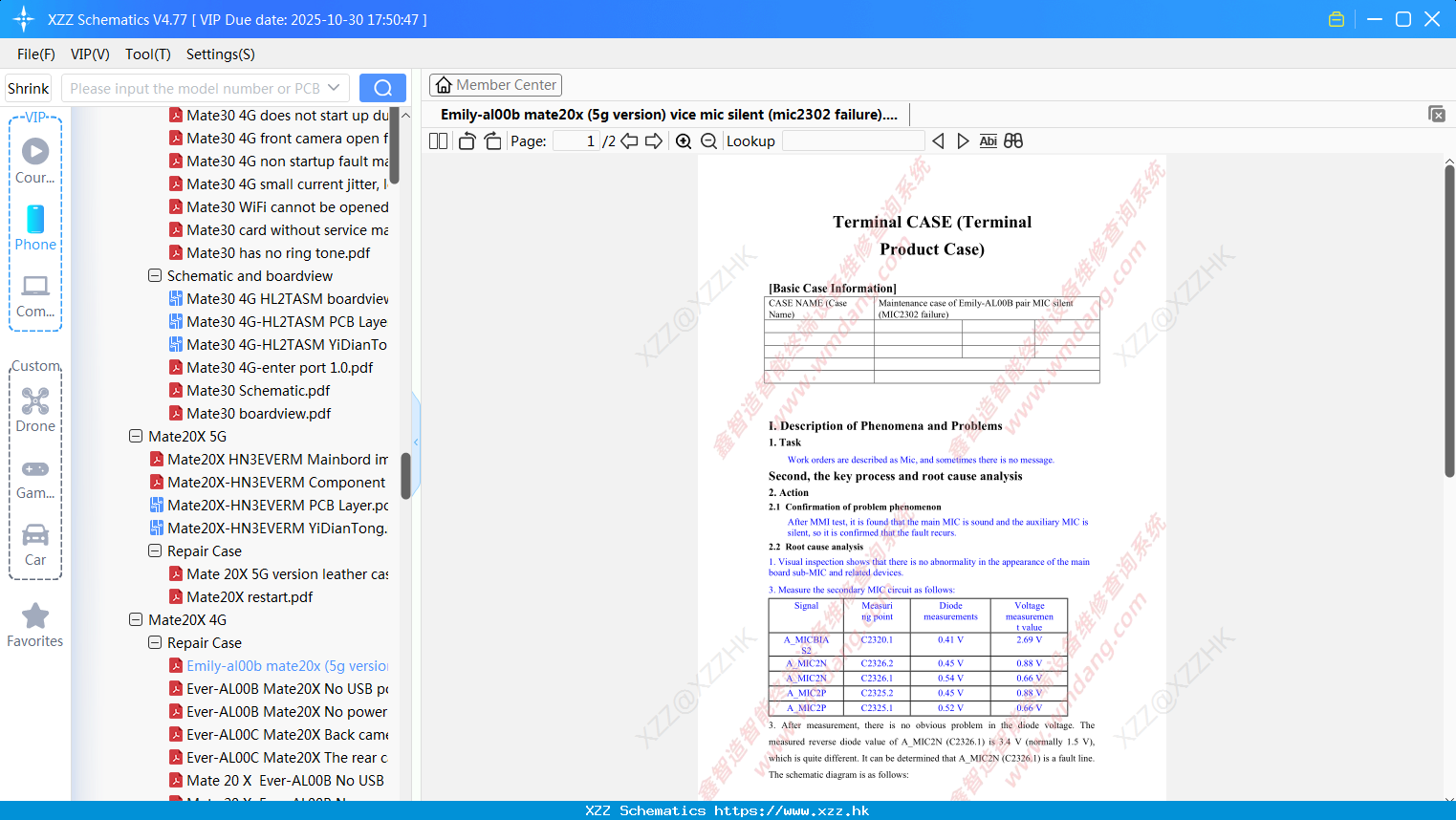Open Ever-AL00B Mate20X No power file
1456x820 pixels.
[279, 711]
